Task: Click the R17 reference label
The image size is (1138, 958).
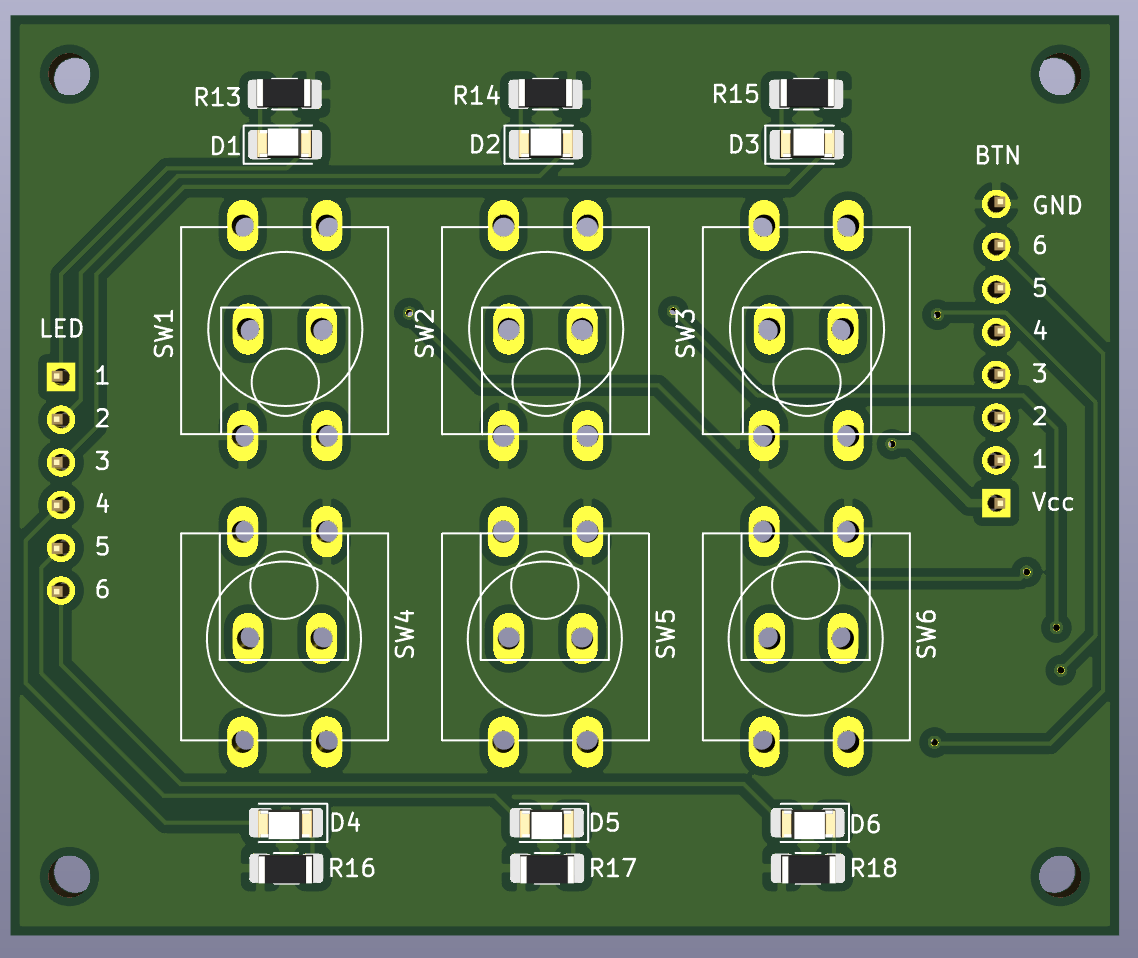Action: [x=613, y=868]
